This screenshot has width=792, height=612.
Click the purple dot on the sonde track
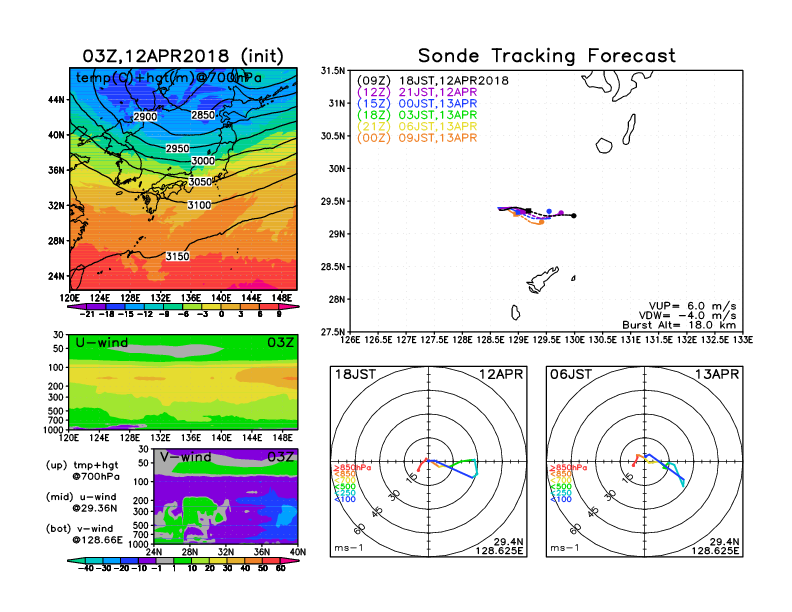[562, 213]
